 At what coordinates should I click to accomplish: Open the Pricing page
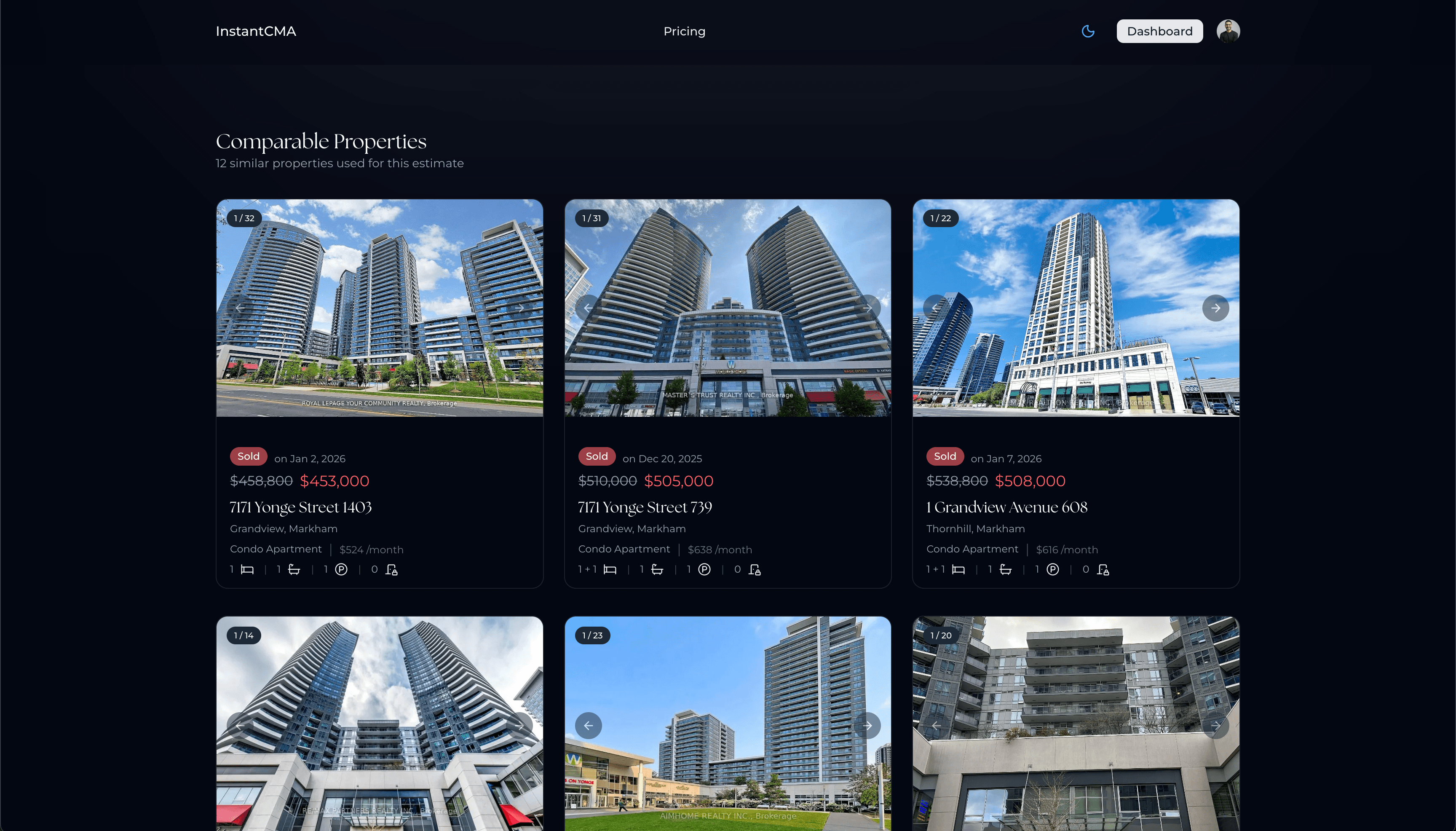tap(683, 31)
